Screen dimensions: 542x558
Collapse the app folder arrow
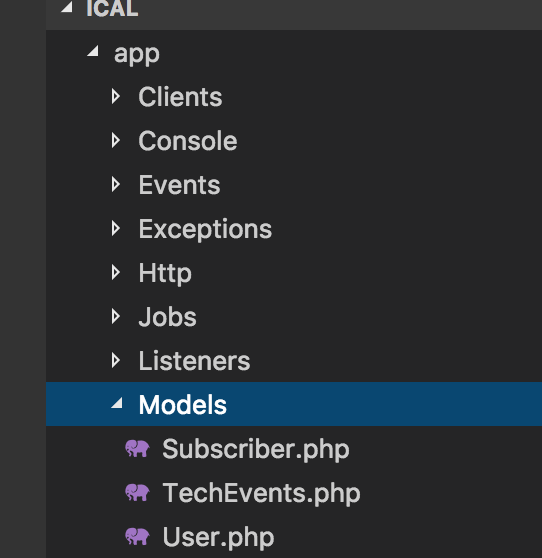point(93,51)
